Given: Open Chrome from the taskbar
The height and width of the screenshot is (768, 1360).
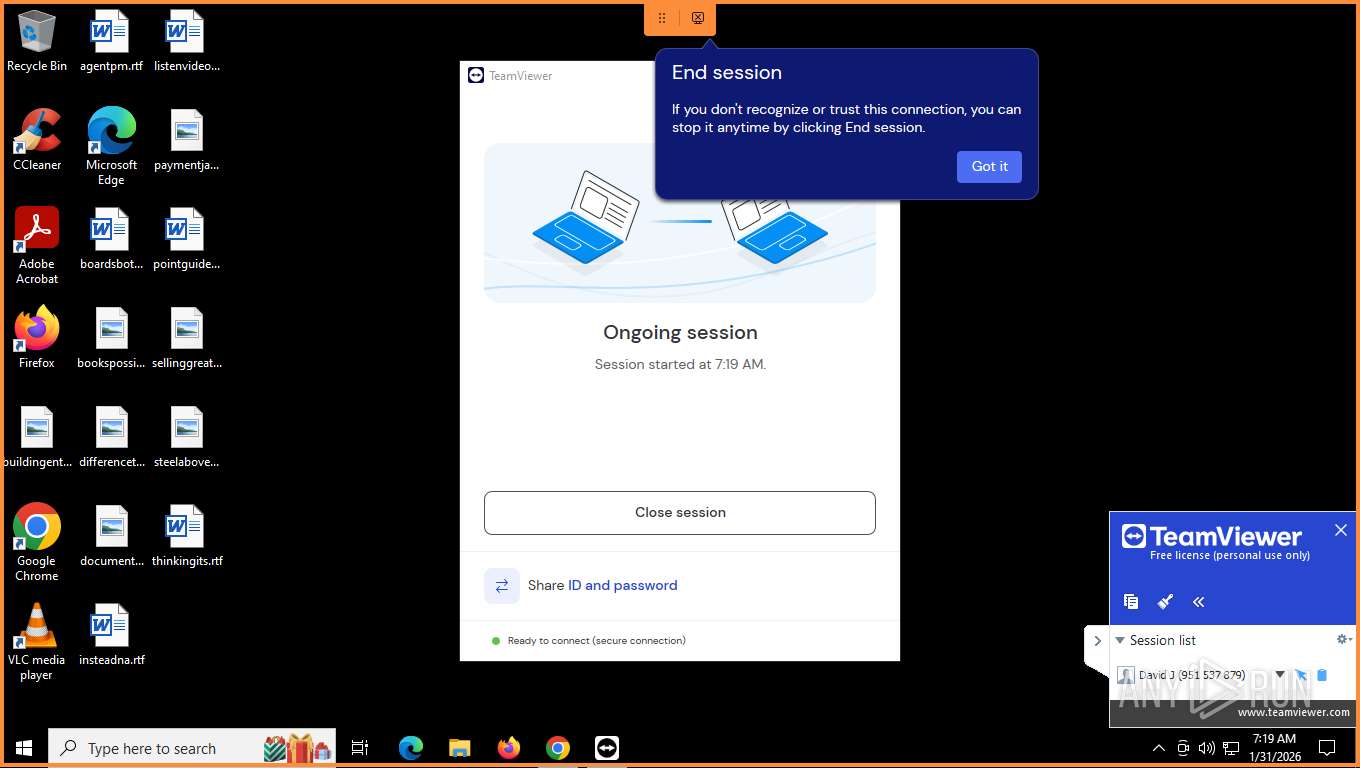Looking at the screenshot, I should 558,748.
